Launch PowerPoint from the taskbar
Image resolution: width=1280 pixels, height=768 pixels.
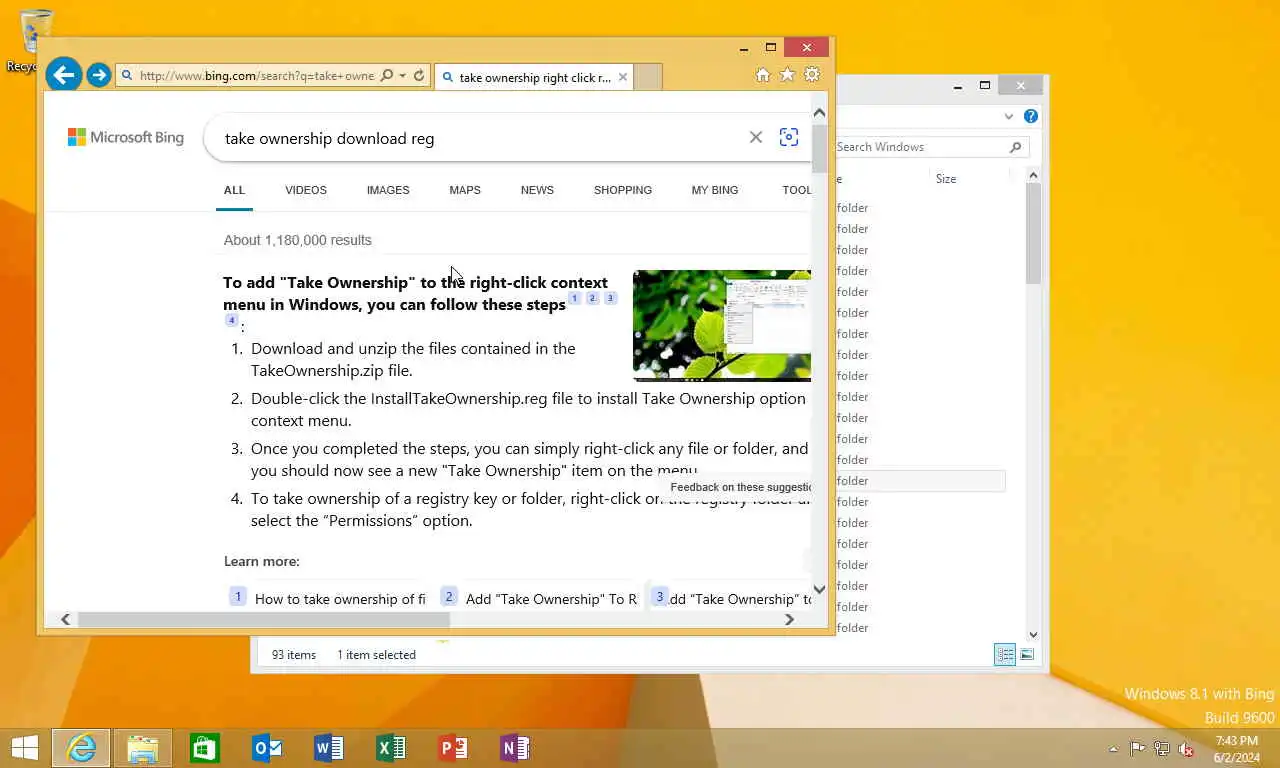[x=453, y=748]
